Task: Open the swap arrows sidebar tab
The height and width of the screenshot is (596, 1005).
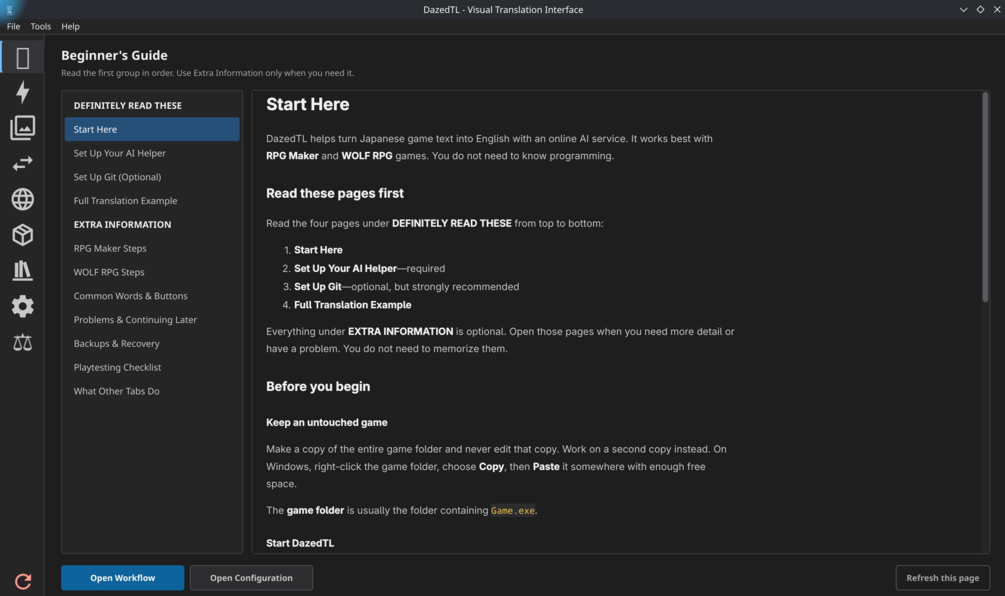Action: click(22, 163)
